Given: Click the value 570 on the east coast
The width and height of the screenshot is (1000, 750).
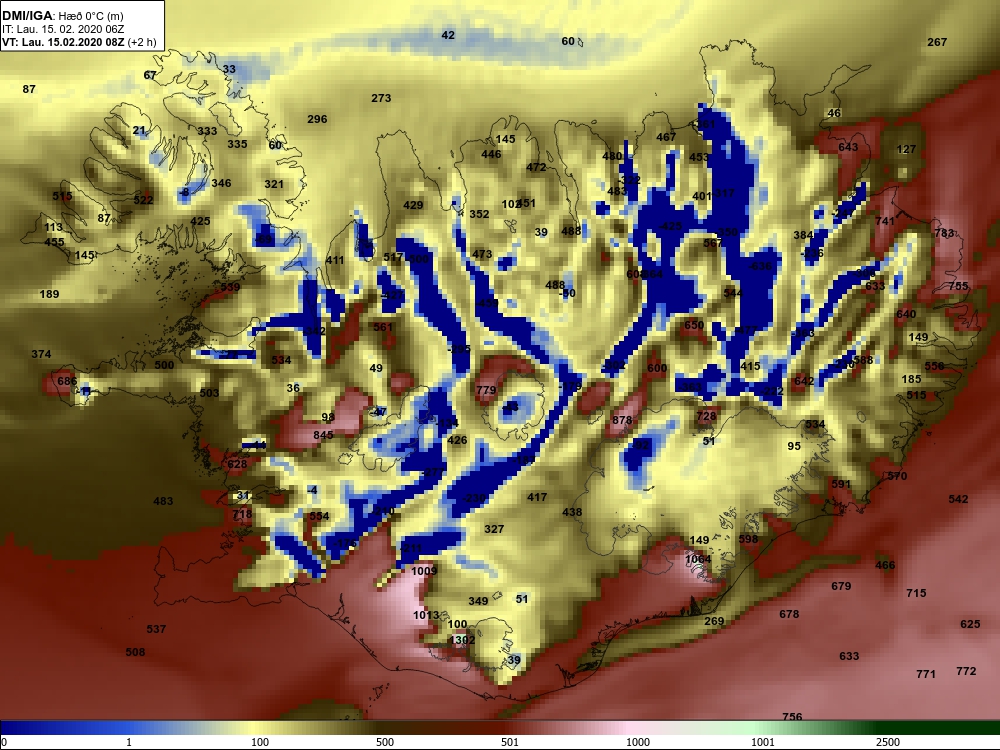Looking at the screenshot, I should 897,476.
